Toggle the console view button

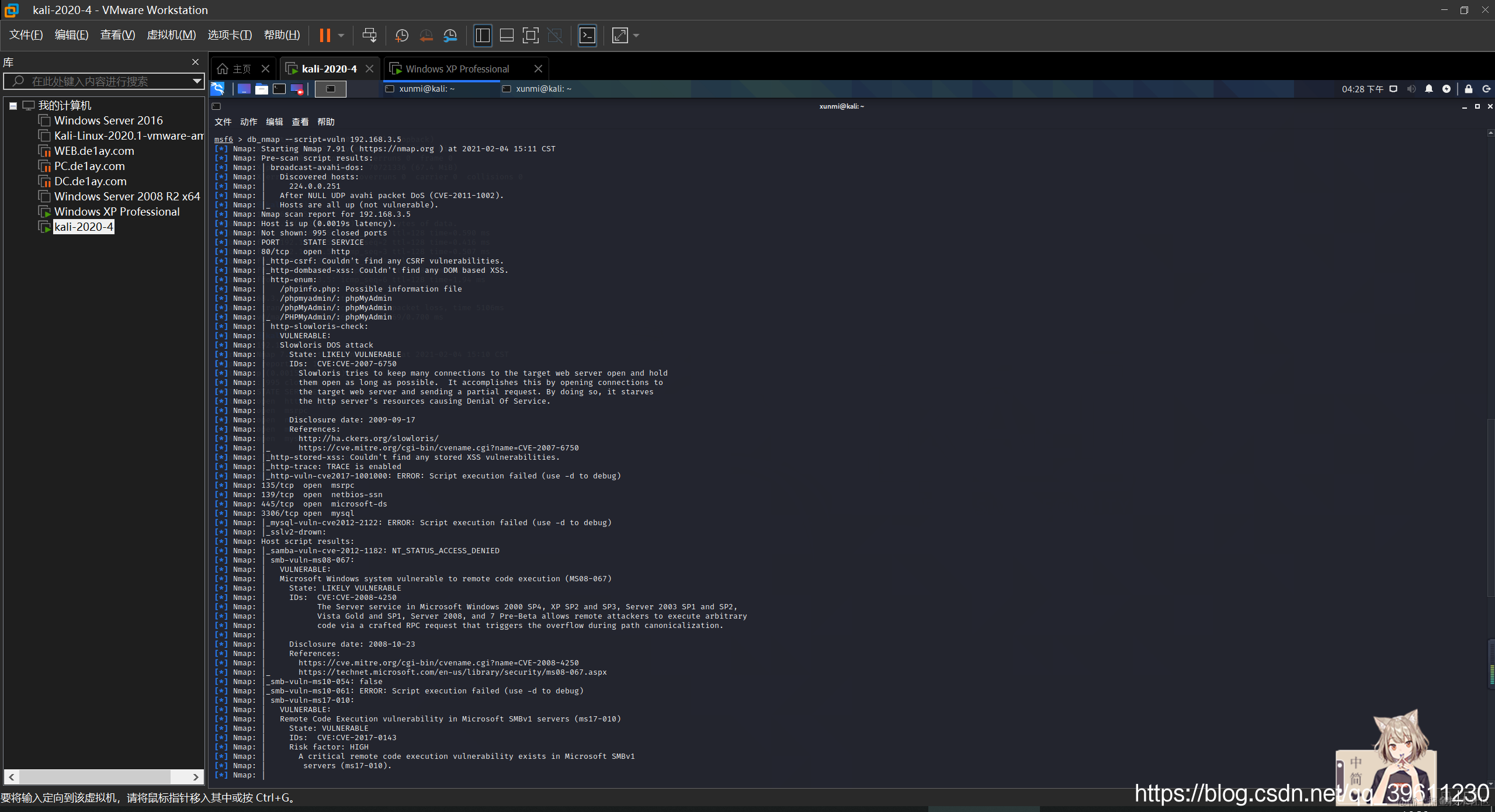(587, 36)
